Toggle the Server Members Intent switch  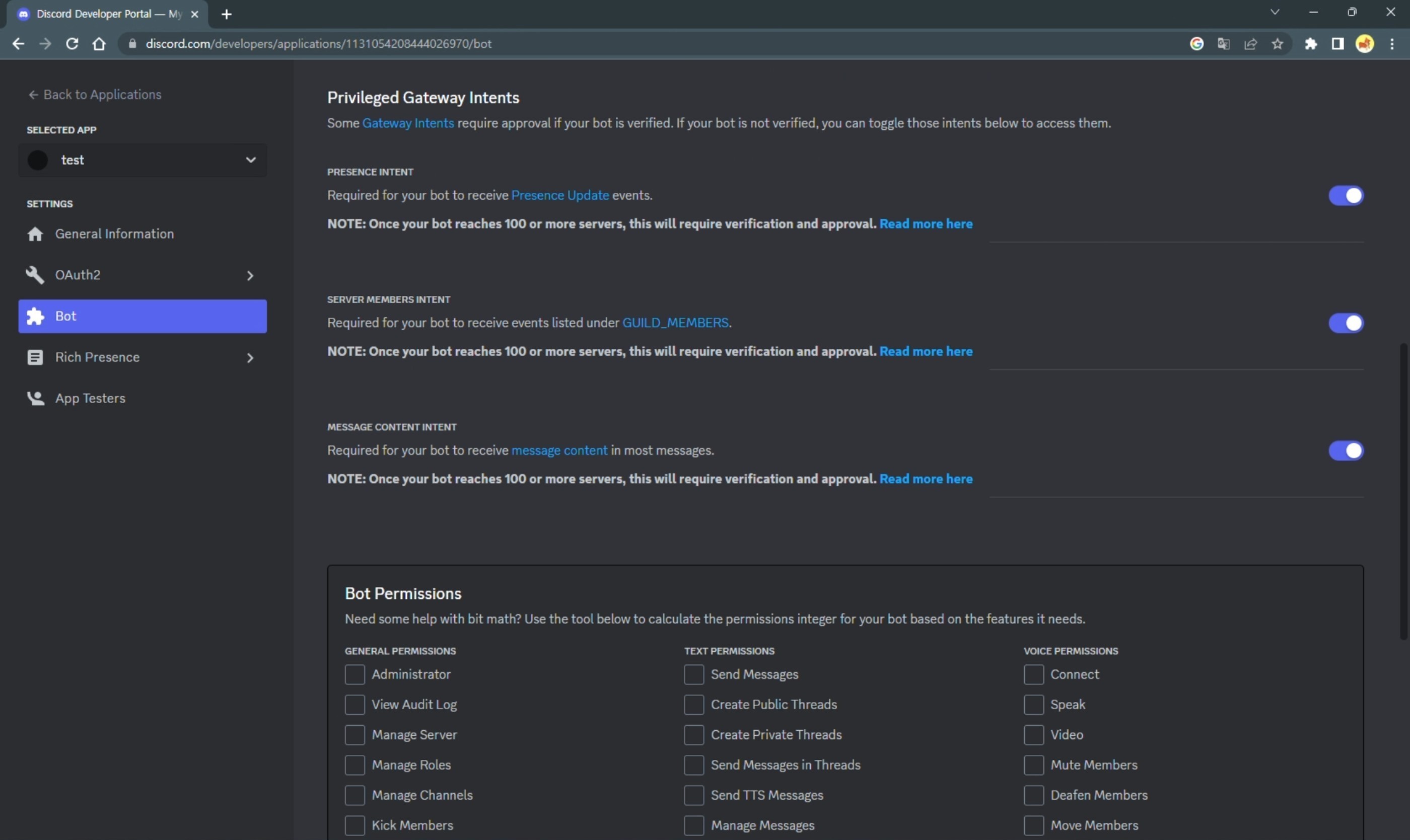pos(1346,323)
